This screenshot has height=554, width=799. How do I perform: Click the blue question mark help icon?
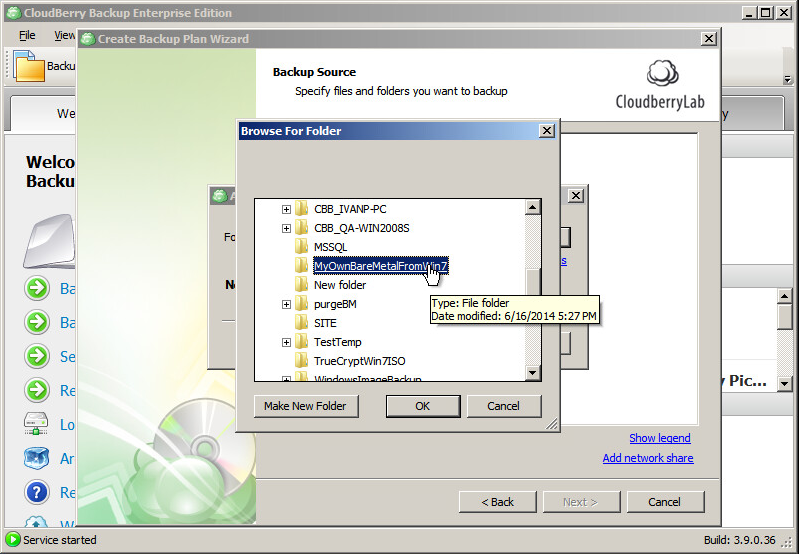(x=37, y=492)
